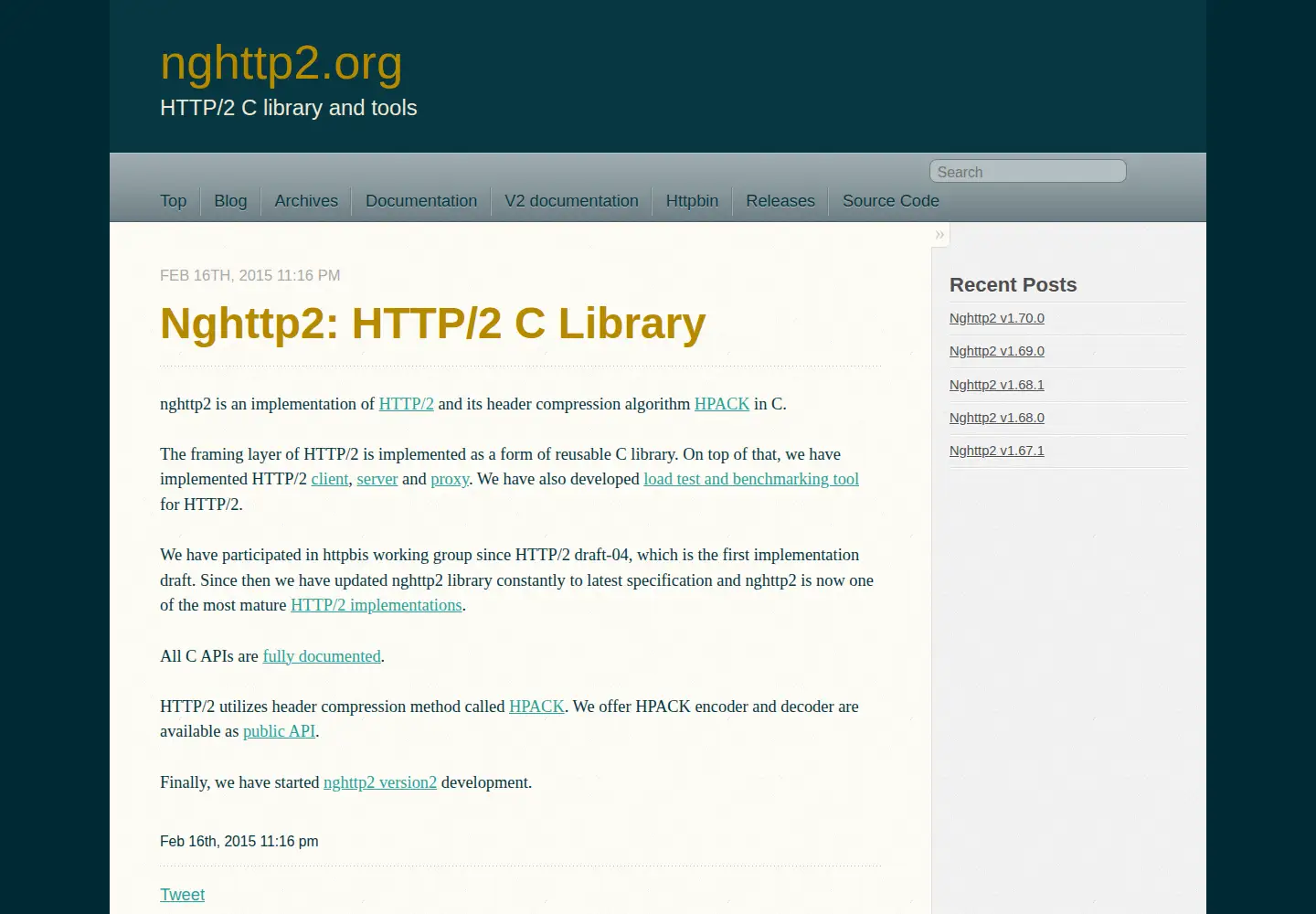This screenshot has width=1316, height=914.
Task: Follow the HTTP/2 link in first paragraph
Action: pyautogui.click(x=406, y=404)
